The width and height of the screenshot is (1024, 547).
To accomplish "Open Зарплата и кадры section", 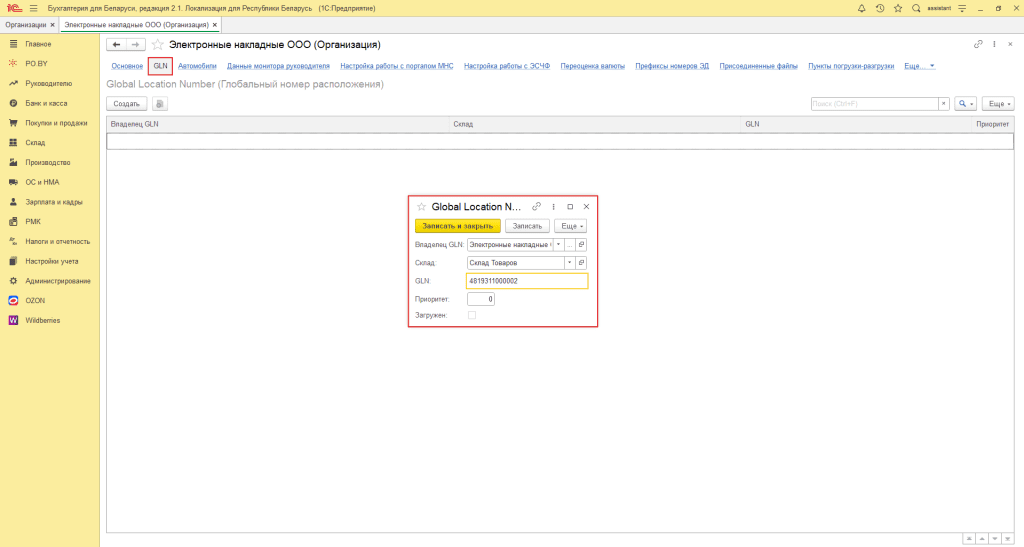I will click(54, 202).
